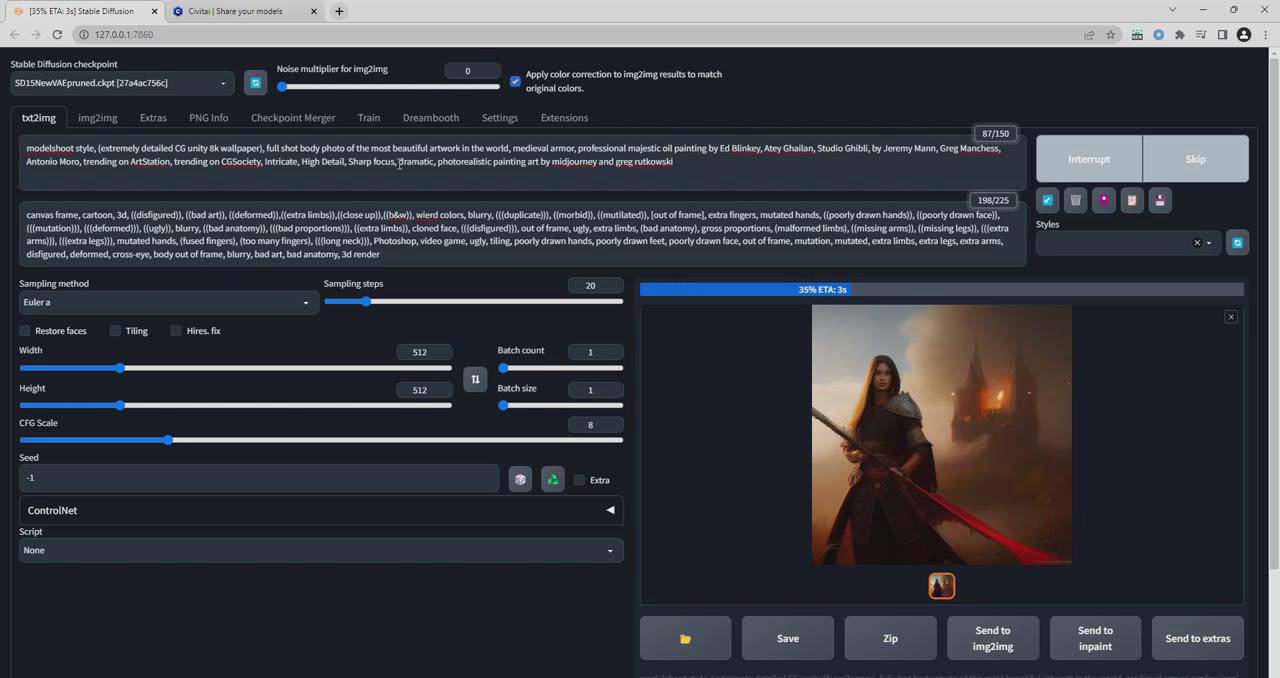Open the Checkpoint Merger tab
The height and width of the screenshot is (678, 1280).
point(293,117)
